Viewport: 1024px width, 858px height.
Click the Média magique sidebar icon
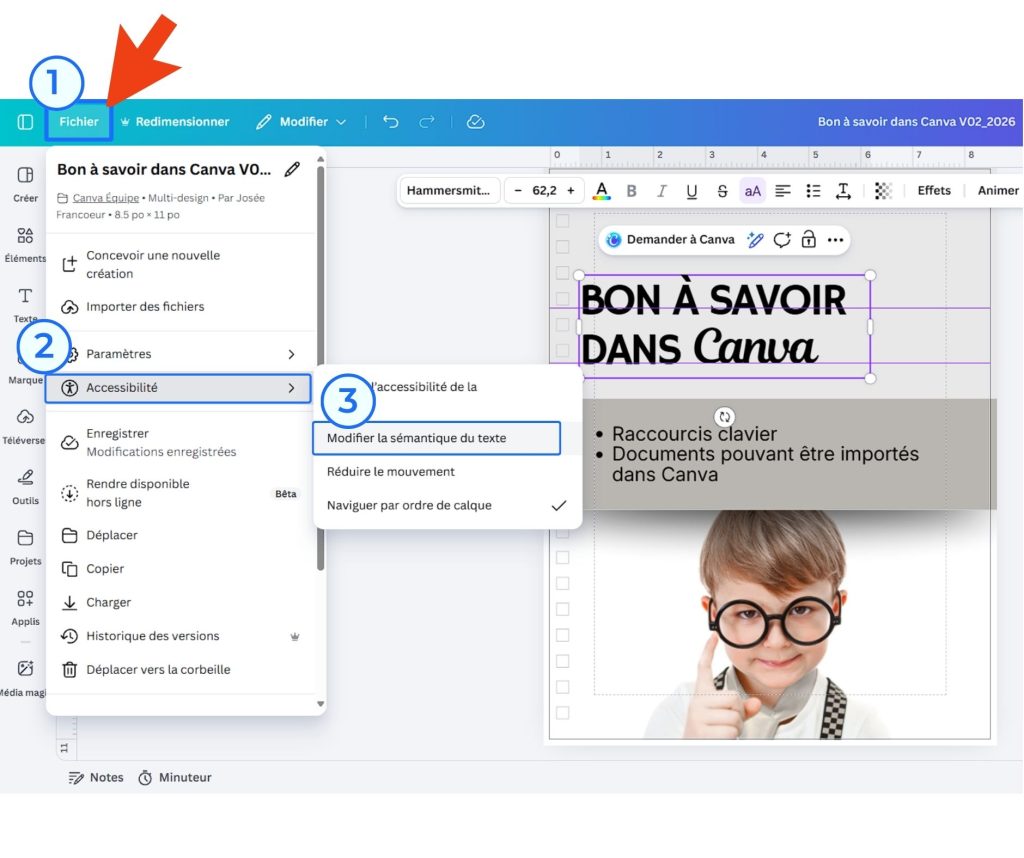(x=24, y=668)
